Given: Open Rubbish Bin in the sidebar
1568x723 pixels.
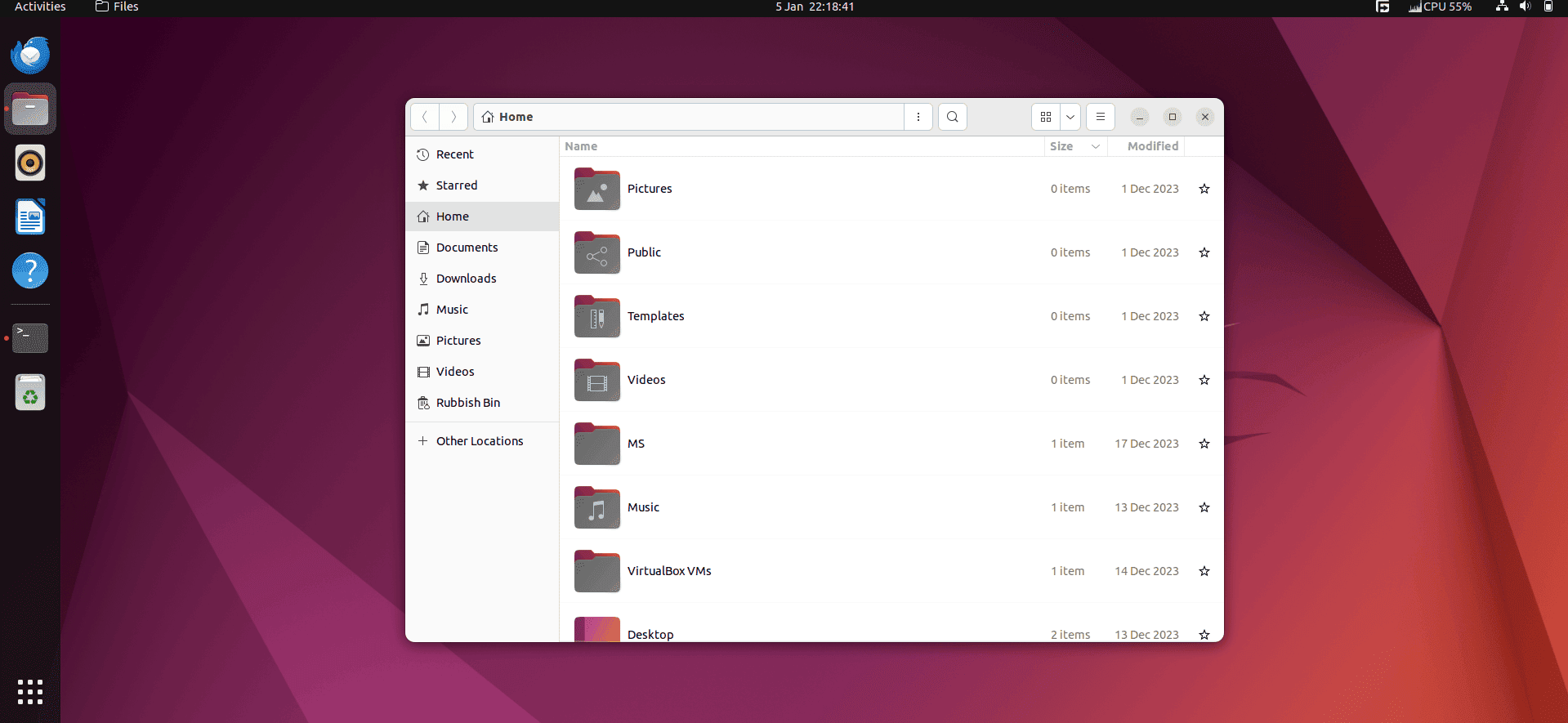Looking at the screenshot, I should click(x=482, y=403).
